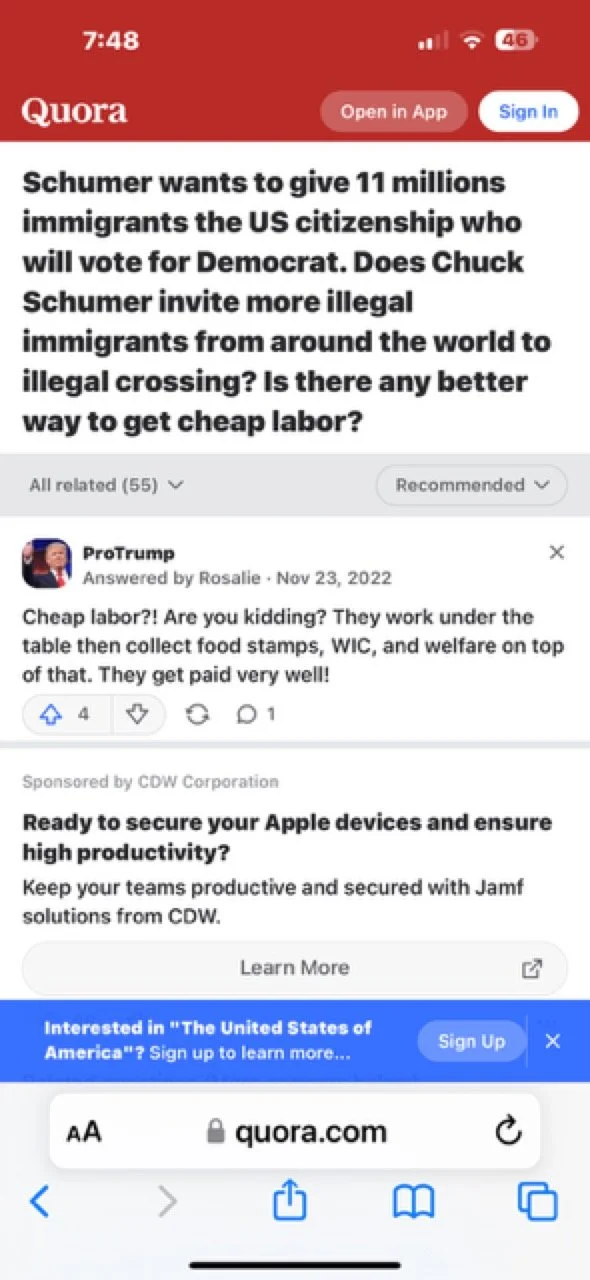Image resolution: width=590 pixels, height=1280 pixels.
Task: Tap the reshare icon on the answer
Action: pos(197,715)
